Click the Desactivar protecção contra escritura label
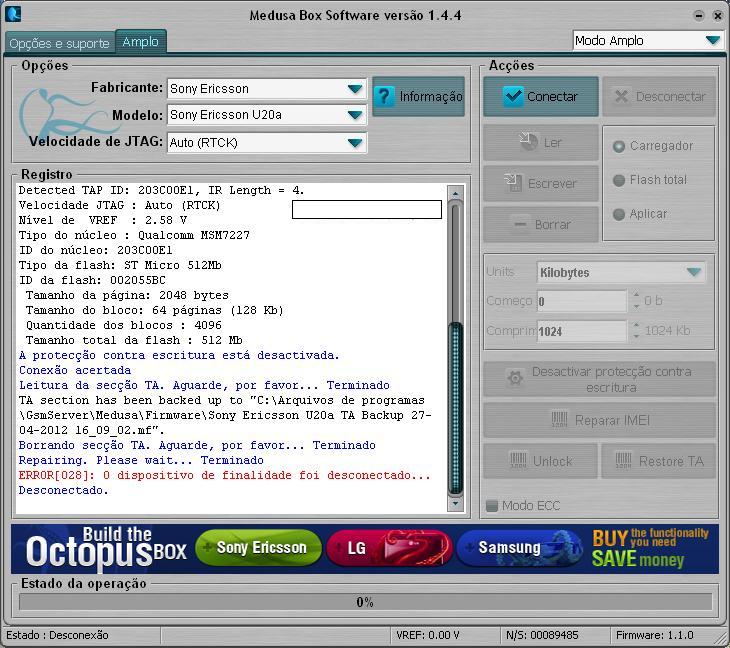 611,379
